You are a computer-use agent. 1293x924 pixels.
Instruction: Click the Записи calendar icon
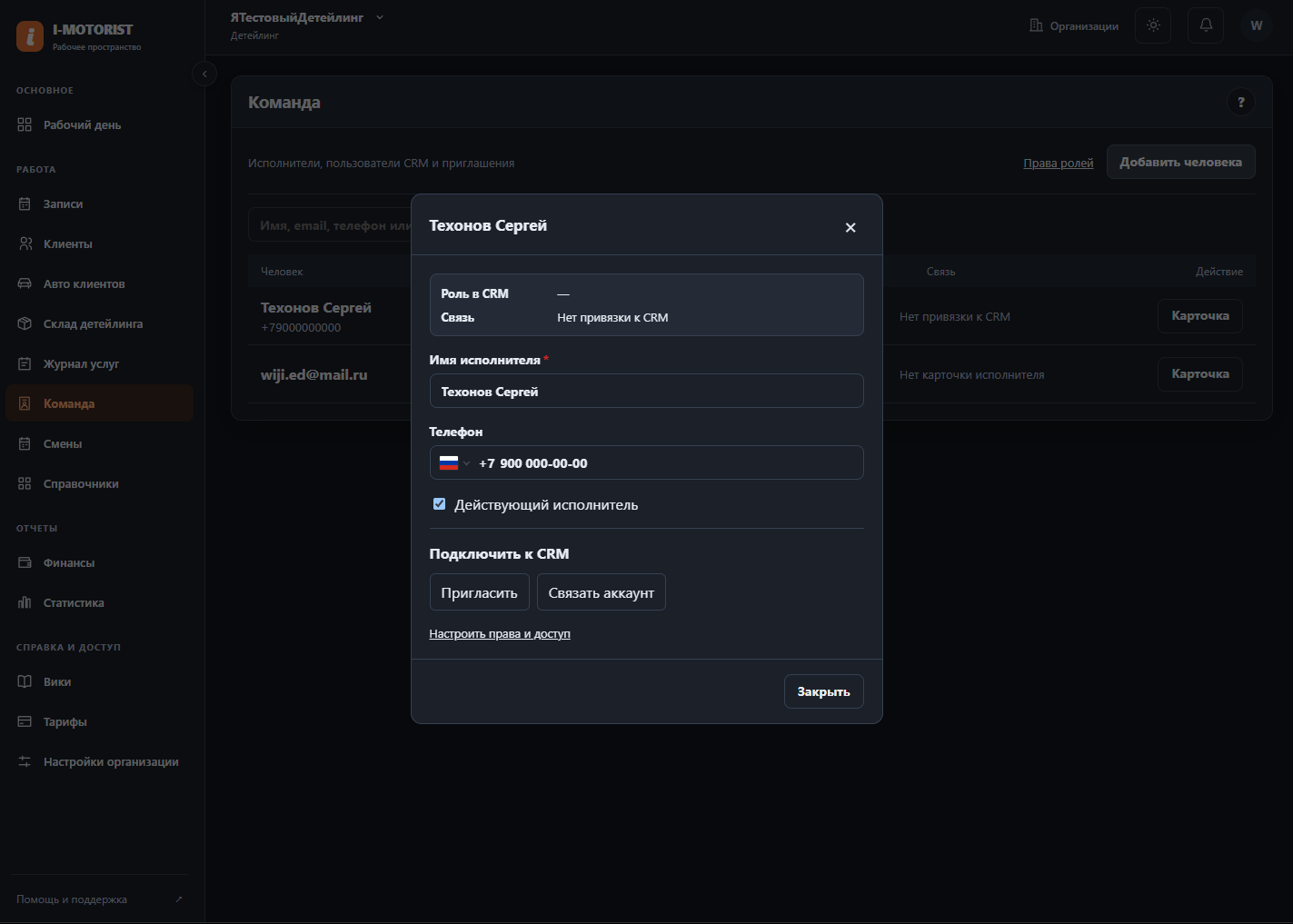click(25, 204)
